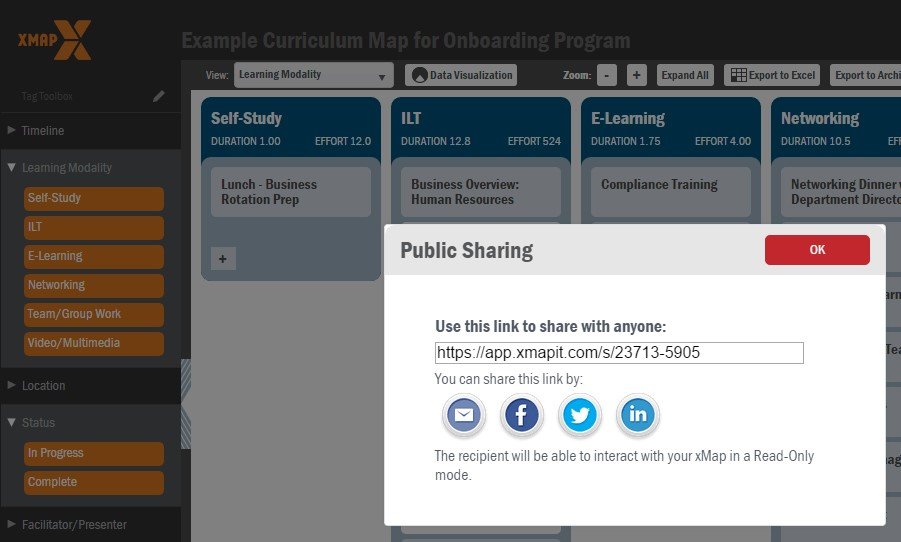Viewport: 901px width, 542px height.
Task: Click the sidebar collapse handle
Action: (x=186, y=404)
